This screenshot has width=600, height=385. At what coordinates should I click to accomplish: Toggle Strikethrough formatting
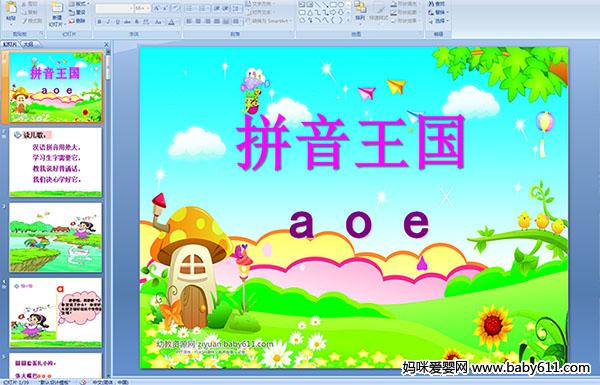127,22
